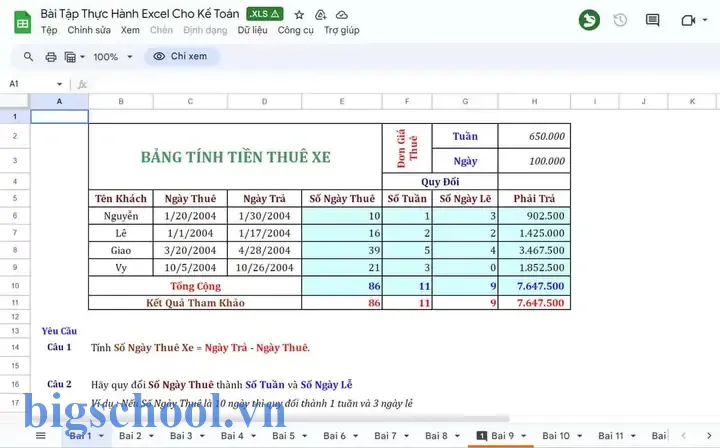
Task: Click the Bai 9 sheet tab
Action: pyautogui.click(x=502, y=436)
